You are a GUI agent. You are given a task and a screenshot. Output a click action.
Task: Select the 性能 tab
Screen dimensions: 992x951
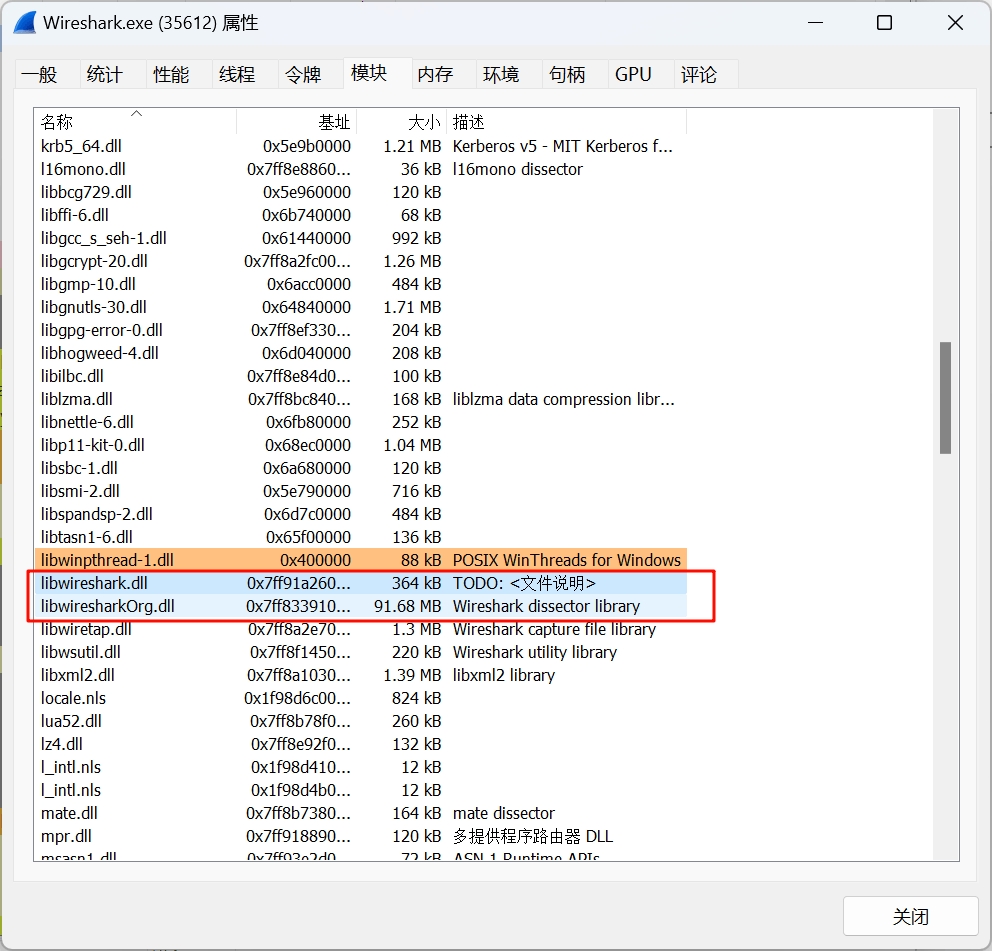[171, 75]
